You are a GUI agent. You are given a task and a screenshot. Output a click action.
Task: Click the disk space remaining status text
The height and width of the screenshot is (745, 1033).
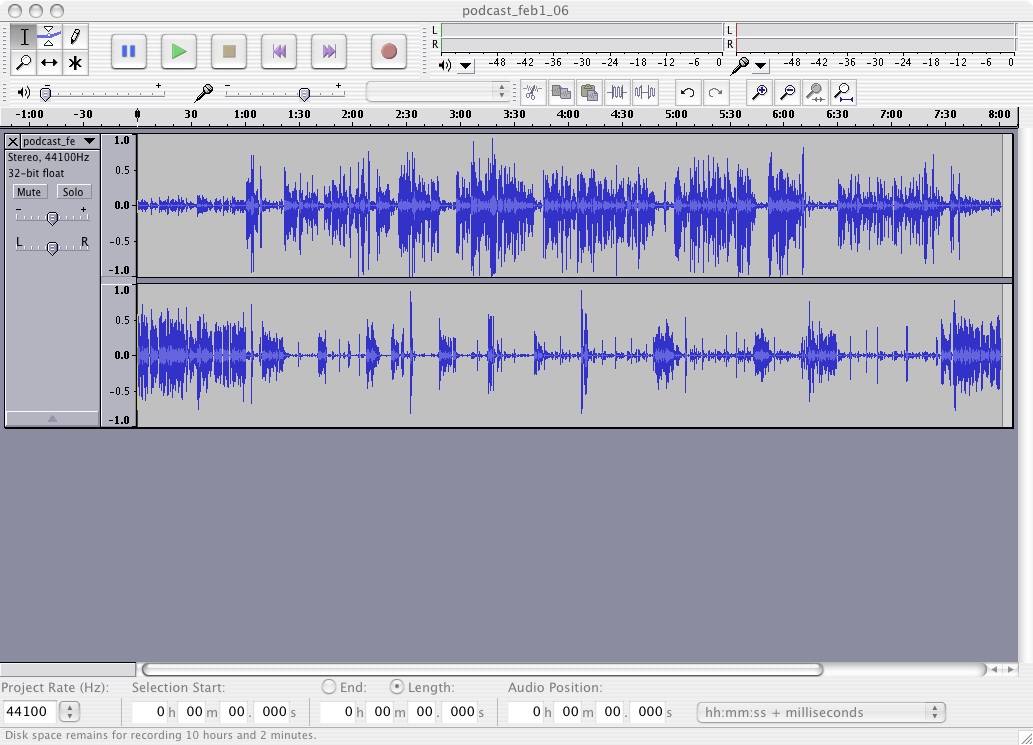click(161, 735)
